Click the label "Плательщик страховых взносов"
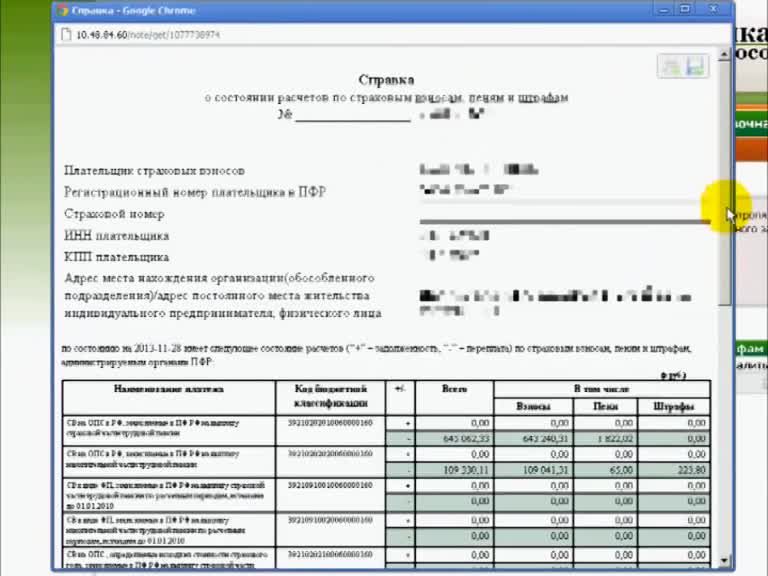 click(154, 170)
